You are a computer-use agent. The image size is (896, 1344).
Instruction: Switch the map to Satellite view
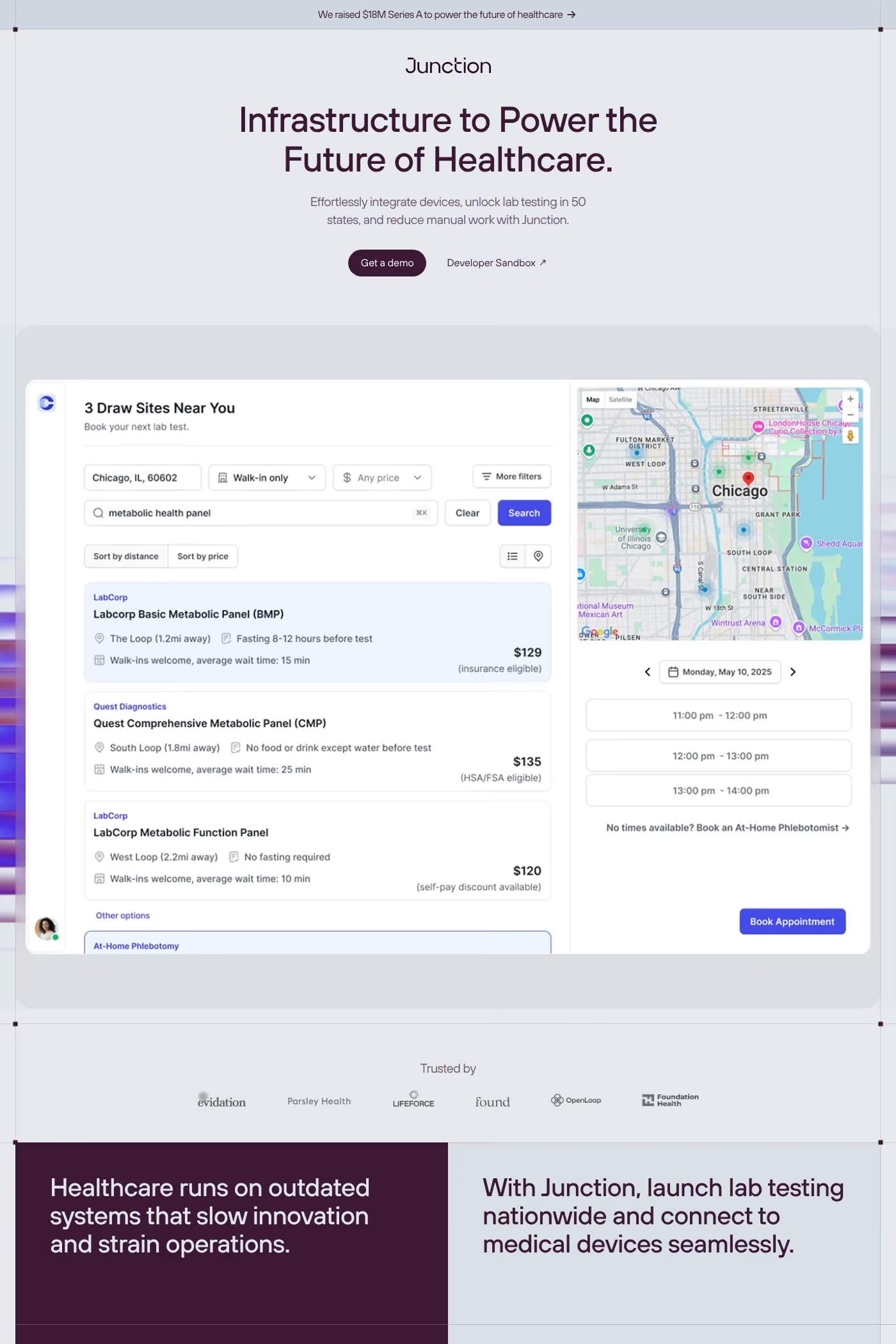coord(620,399)
